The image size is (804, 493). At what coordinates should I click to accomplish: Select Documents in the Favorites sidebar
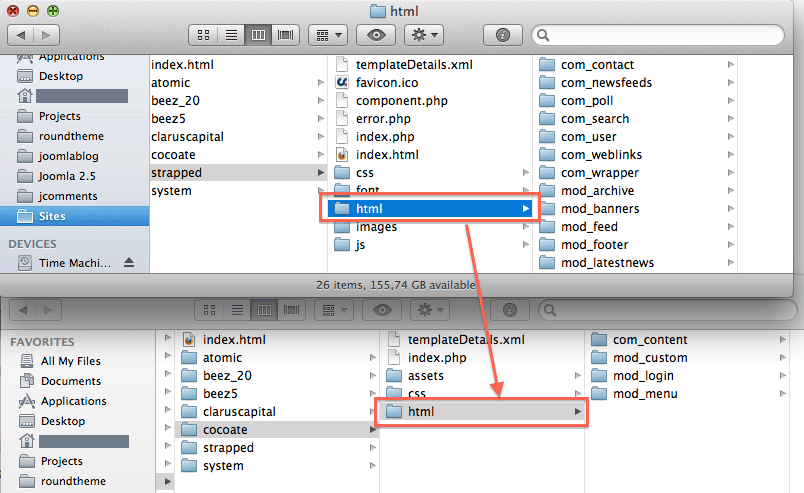click(70, 381)
